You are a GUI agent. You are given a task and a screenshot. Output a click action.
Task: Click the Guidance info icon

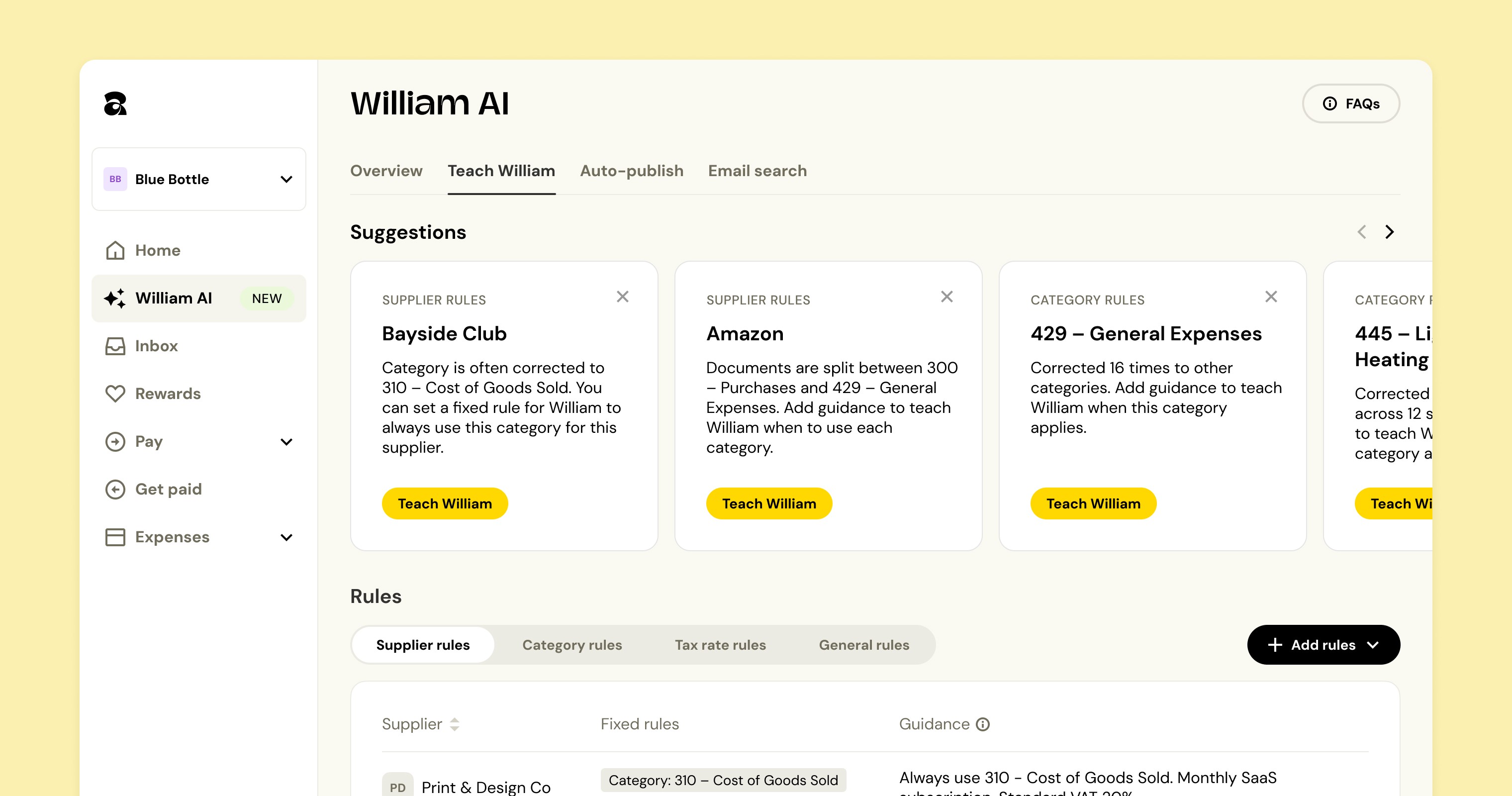click(983, 724)
